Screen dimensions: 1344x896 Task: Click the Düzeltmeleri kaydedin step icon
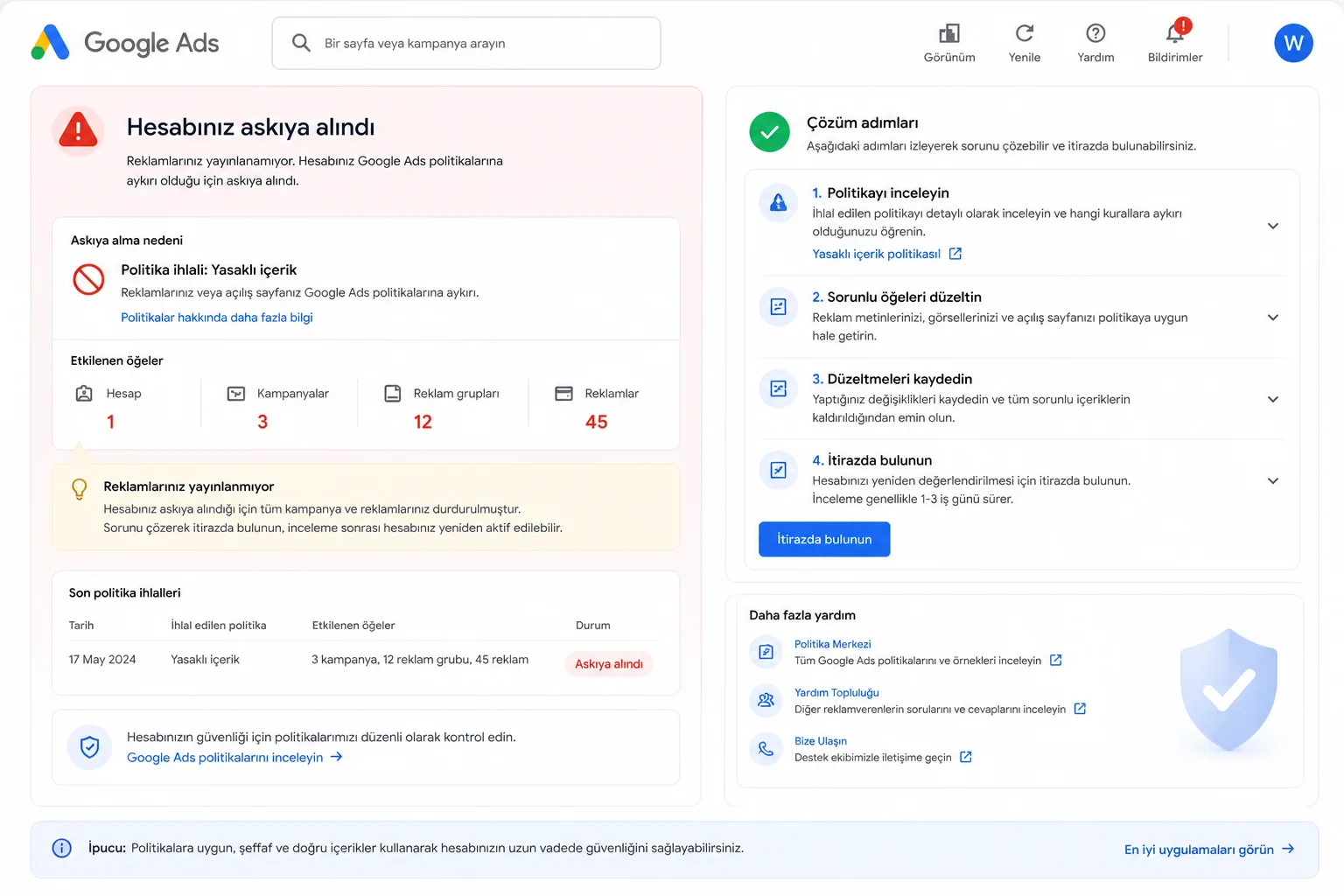(778, 388)
